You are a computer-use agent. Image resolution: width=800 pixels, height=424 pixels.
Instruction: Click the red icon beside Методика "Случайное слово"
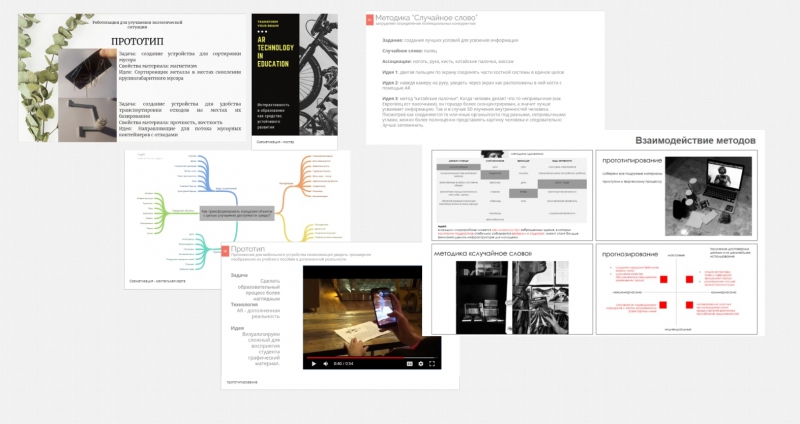click(368, 19)
